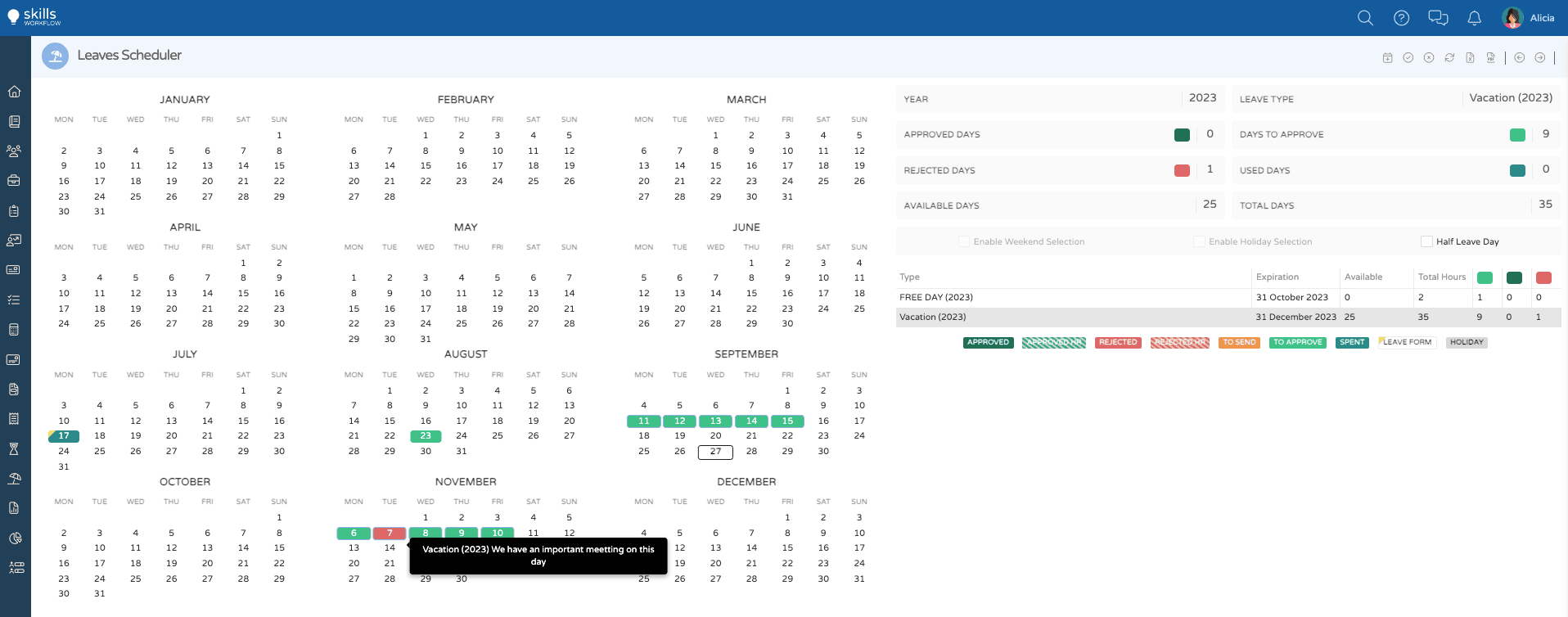Click the red Rejected Days swatch
This screenshot has width=1568, height=617.
pos(1182,170)
